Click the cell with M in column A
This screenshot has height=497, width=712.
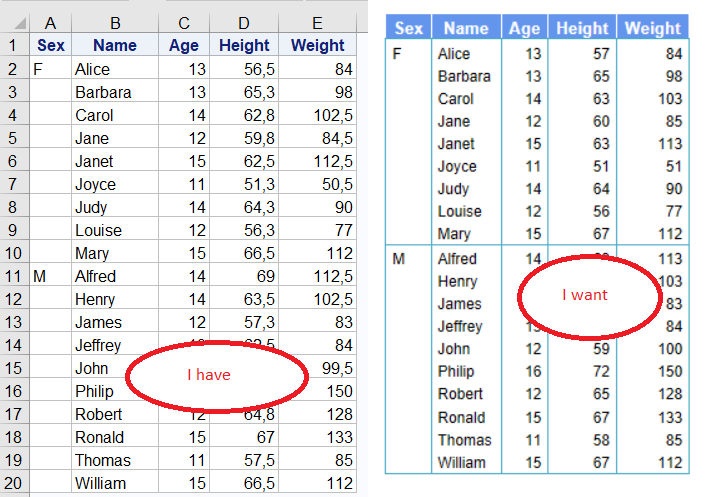(x=50, y=276)
